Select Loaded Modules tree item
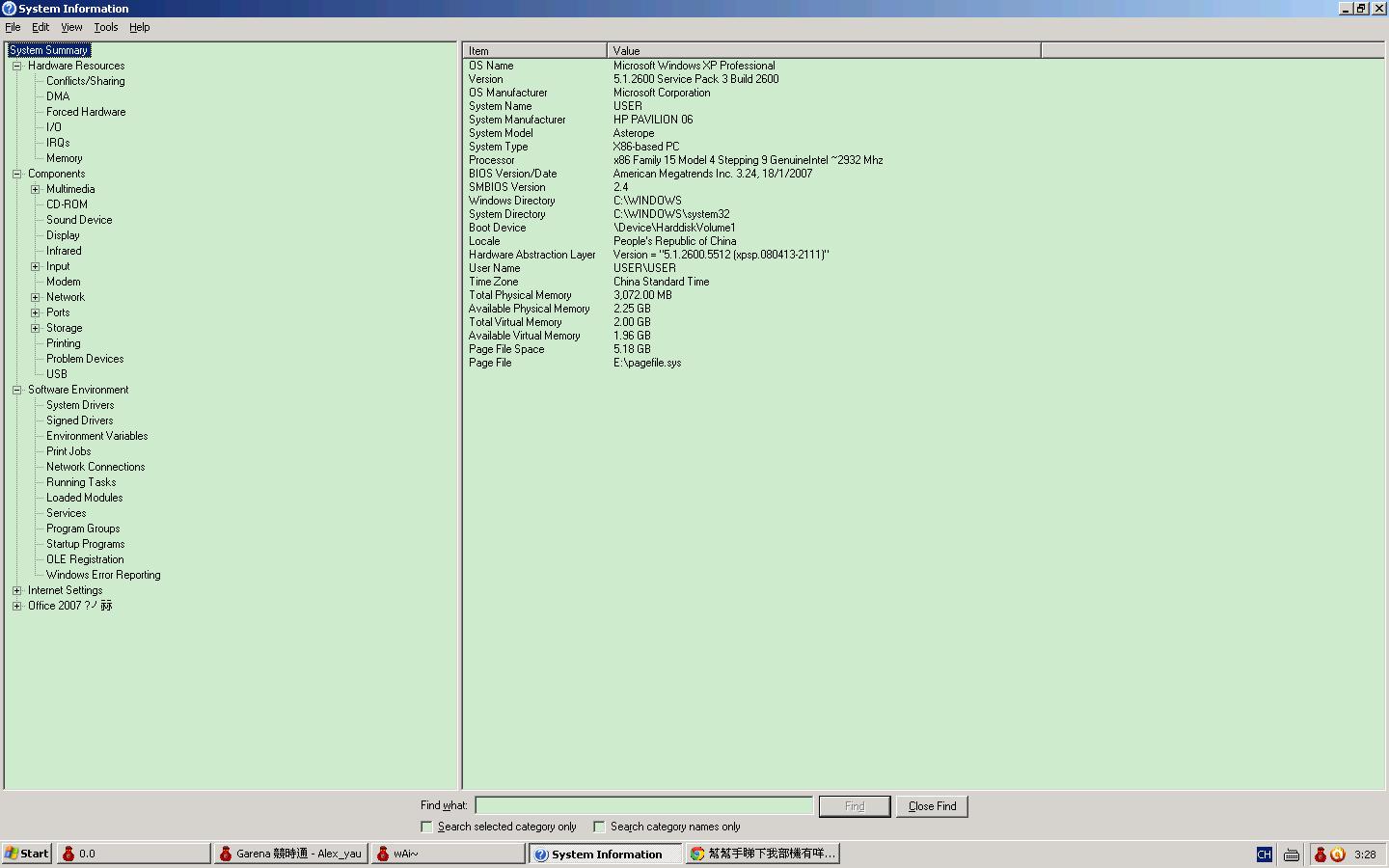 tap(85, 498)
